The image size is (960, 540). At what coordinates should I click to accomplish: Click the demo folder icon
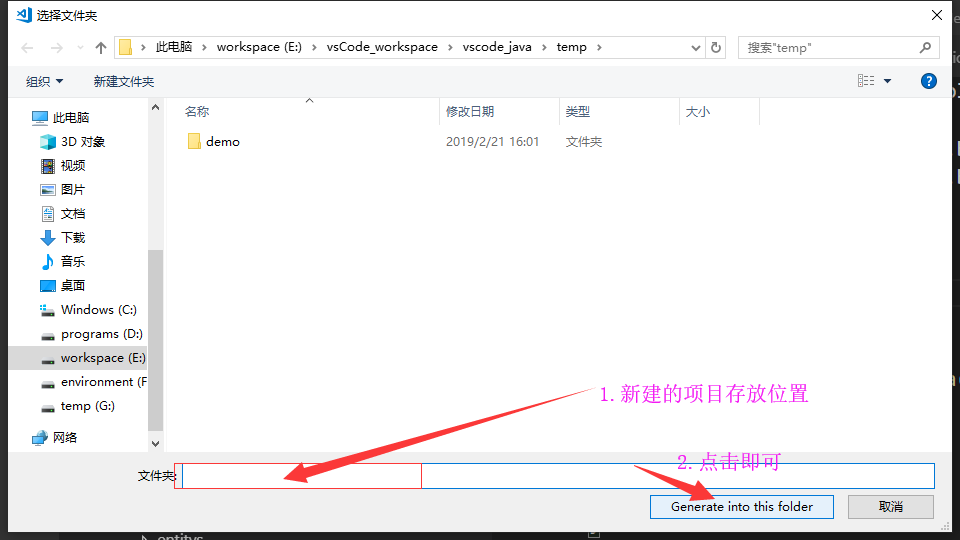tap(194, 141)
